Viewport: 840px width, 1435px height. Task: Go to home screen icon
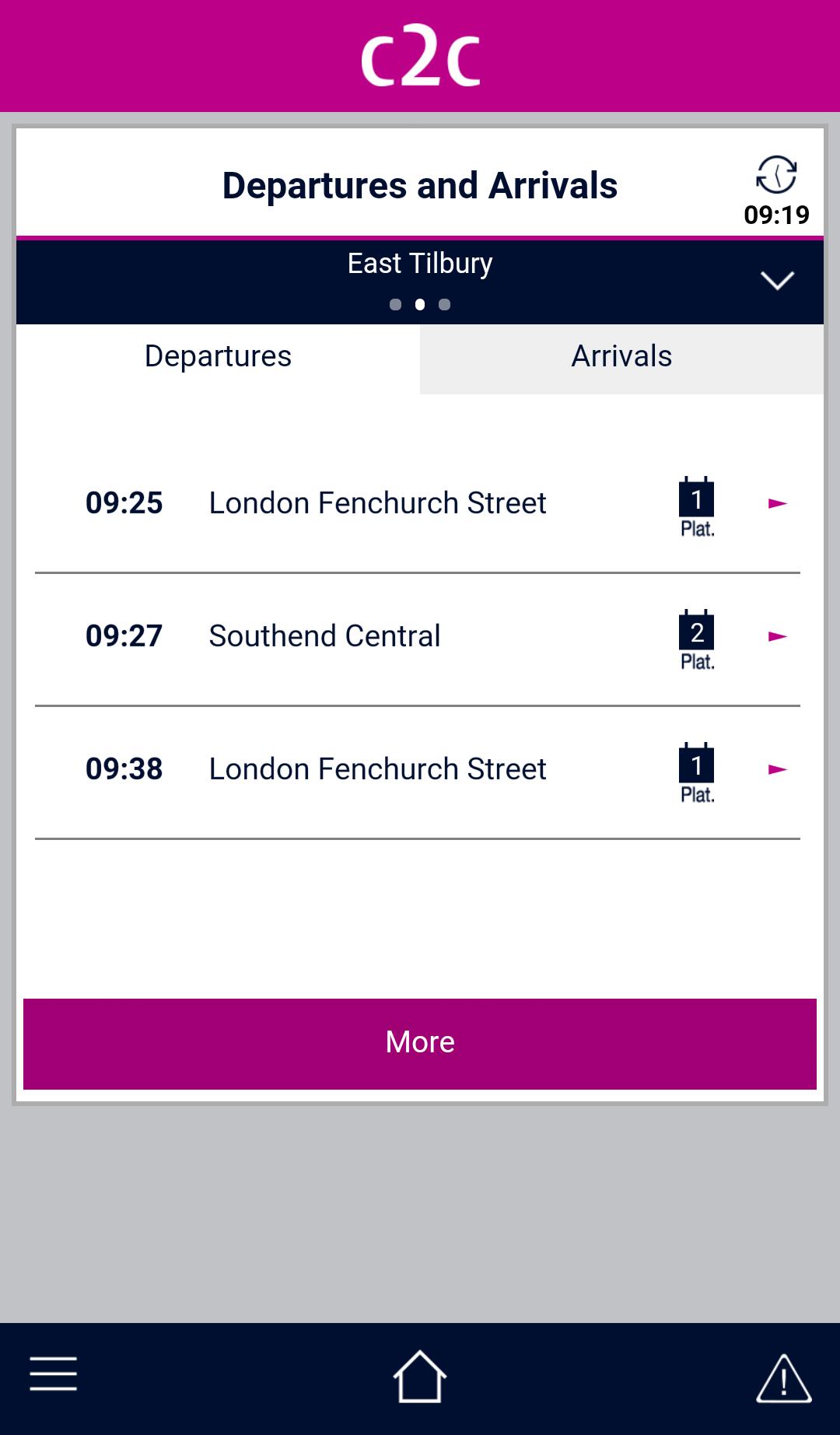(420, 1377)
